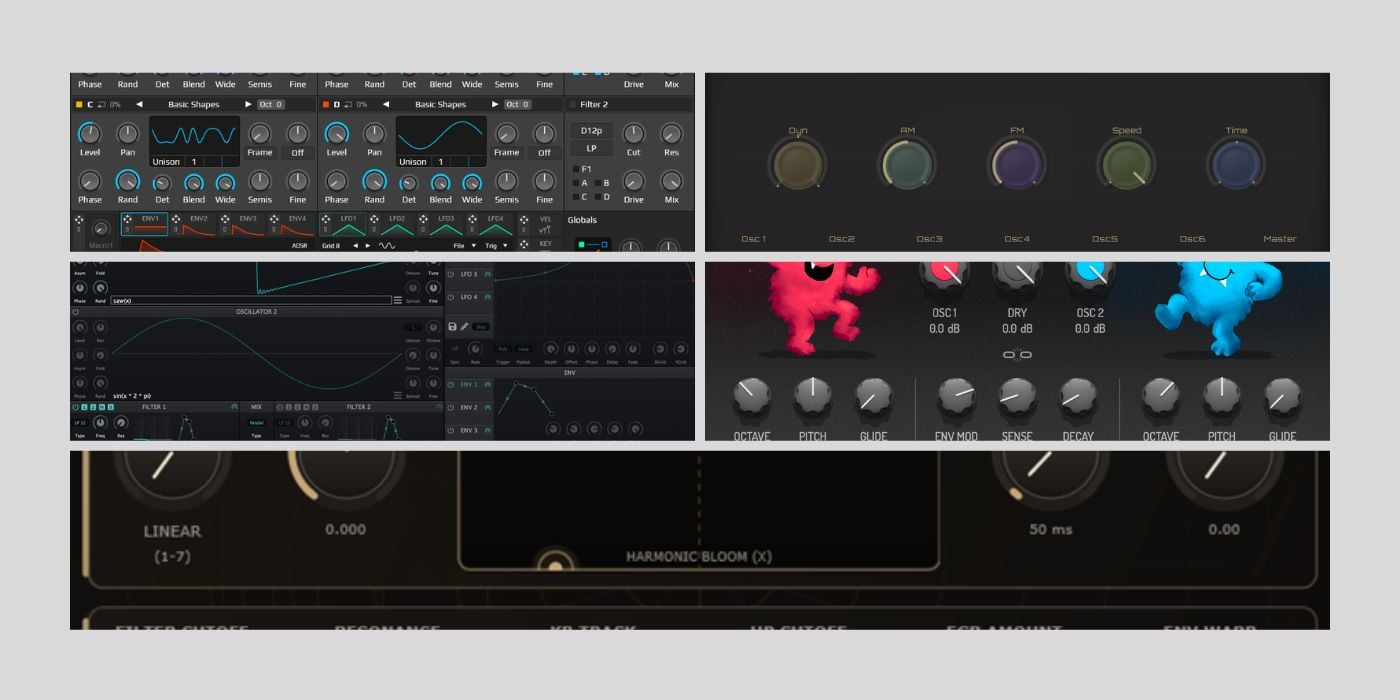Toggle the LFO 3 power icon

pyautogui.click(x=450, y=274)
